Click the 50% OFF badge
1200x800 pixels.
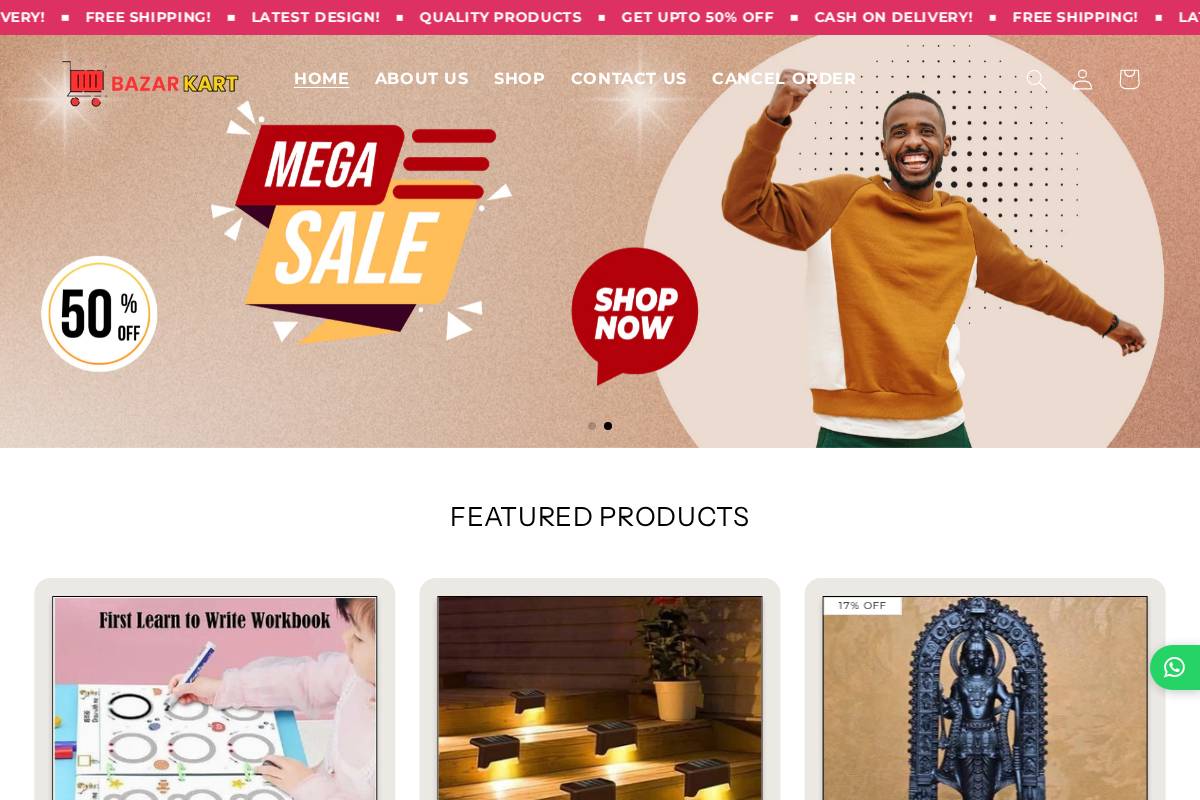pos(99,314)
